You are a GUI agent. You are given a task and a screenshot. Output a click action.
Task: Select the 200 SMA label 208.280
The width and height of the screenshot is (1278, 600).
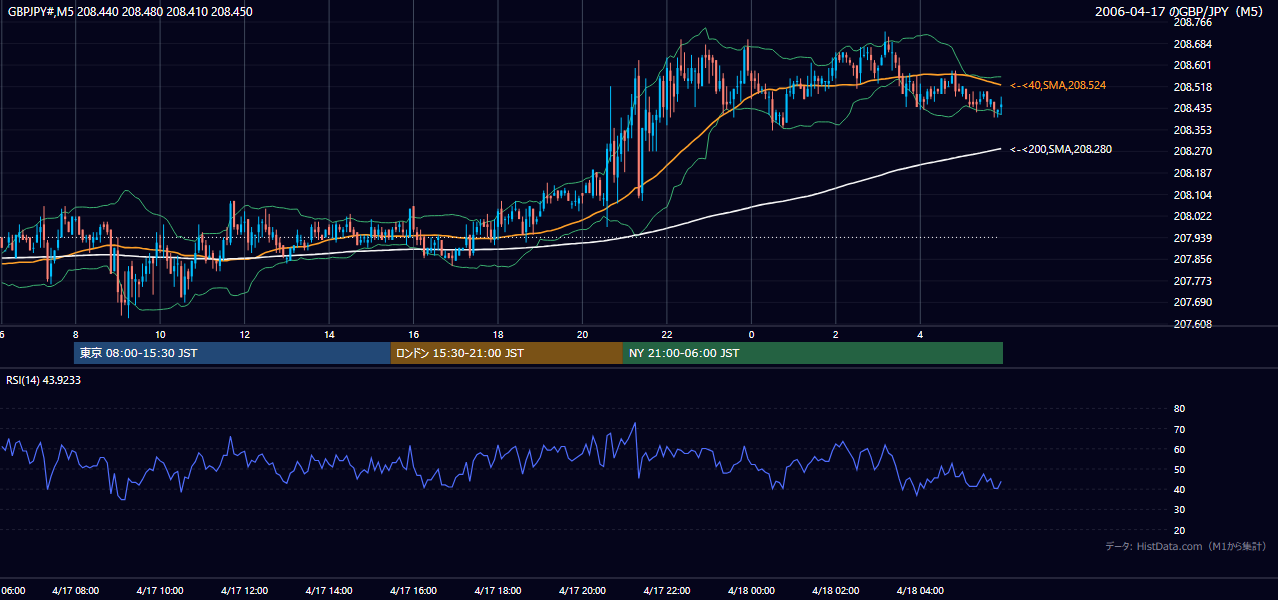click(x=1061, y=149)
